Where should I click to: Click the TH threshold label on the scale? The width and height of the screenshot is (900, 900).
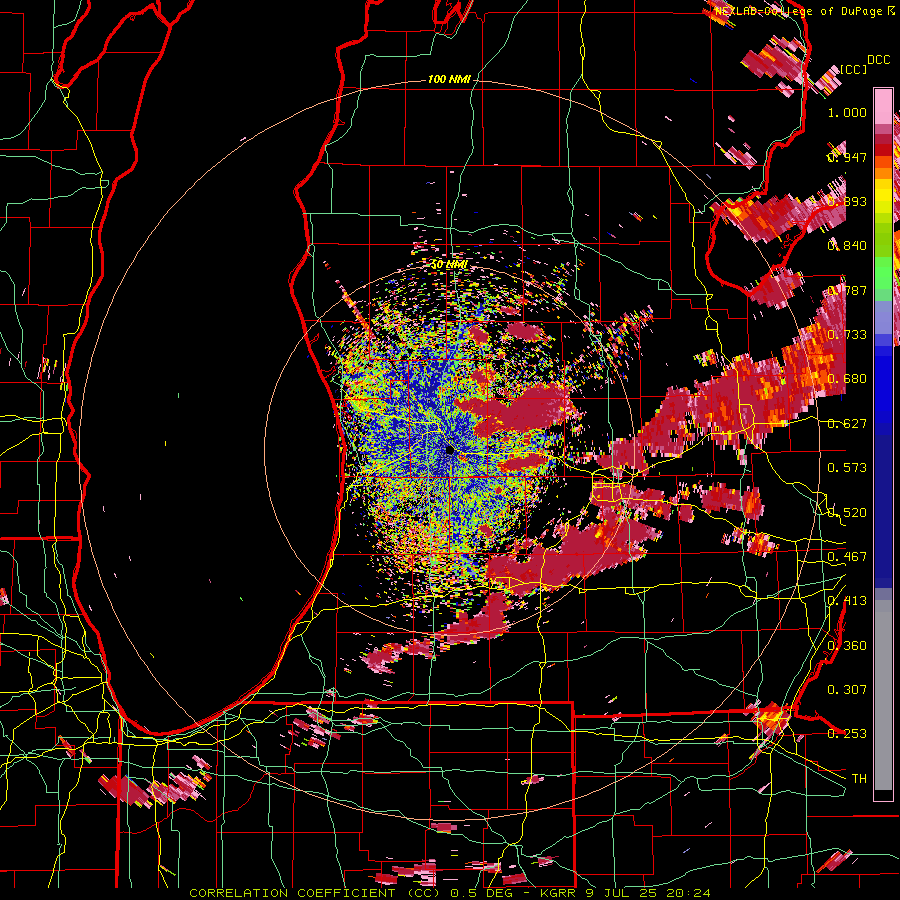tap(859, 779)
